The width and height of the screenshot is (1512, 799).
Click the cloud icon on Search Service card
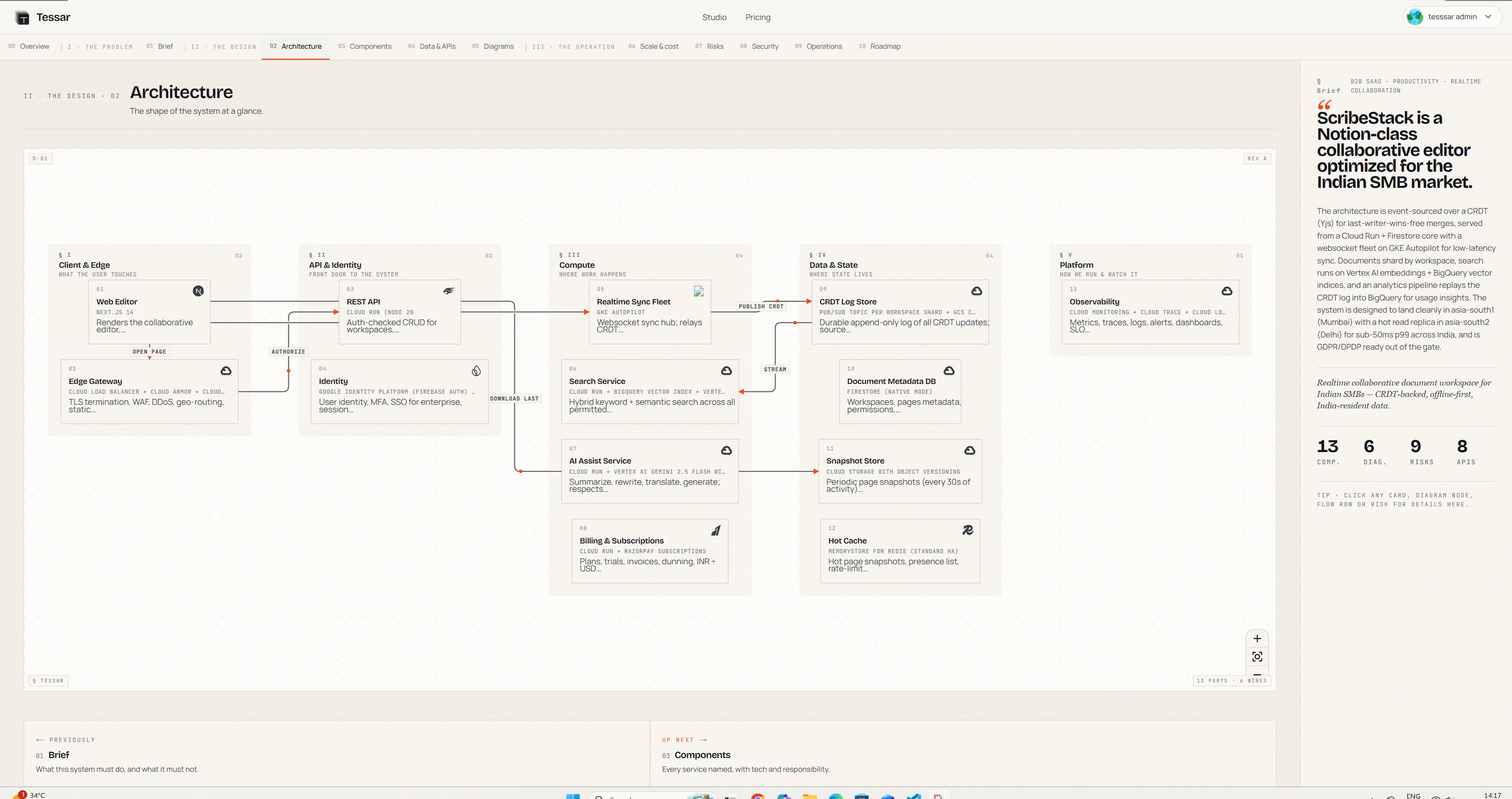pos(726,371)
